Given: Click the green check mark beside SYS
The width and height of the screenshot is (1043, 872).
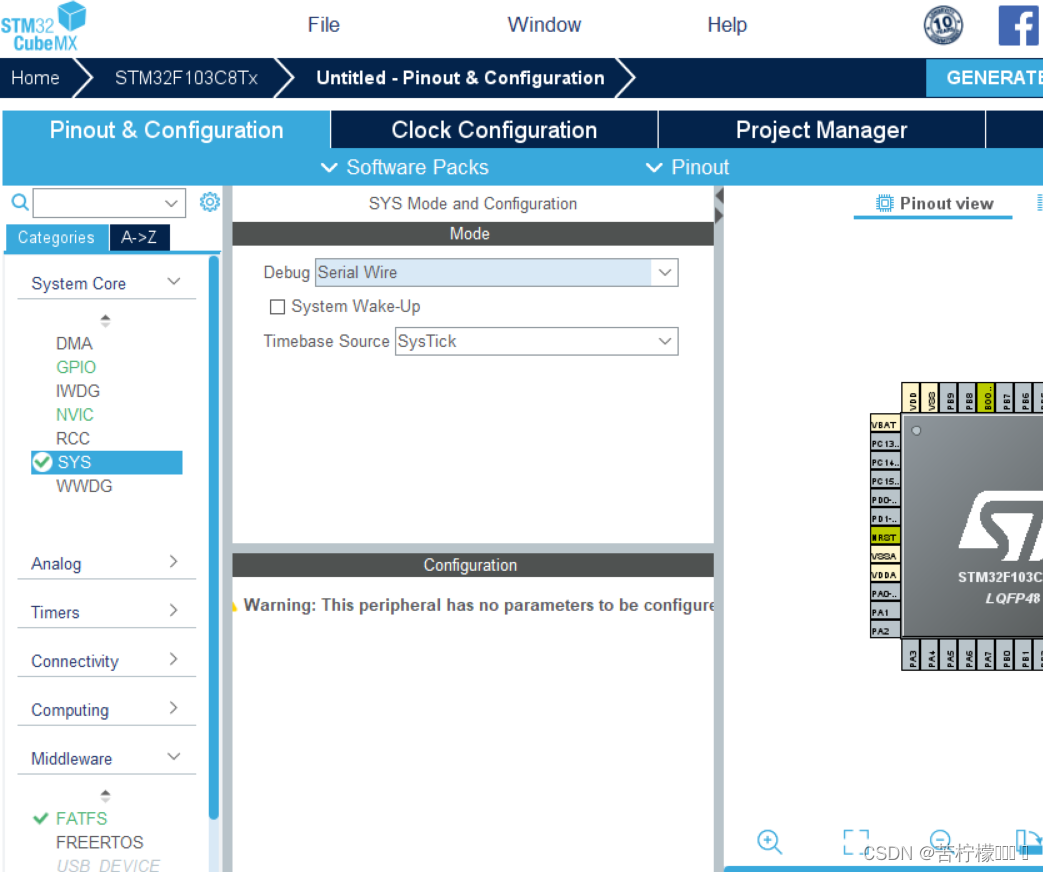Looking at the screenshot, I should pos(42,462).
